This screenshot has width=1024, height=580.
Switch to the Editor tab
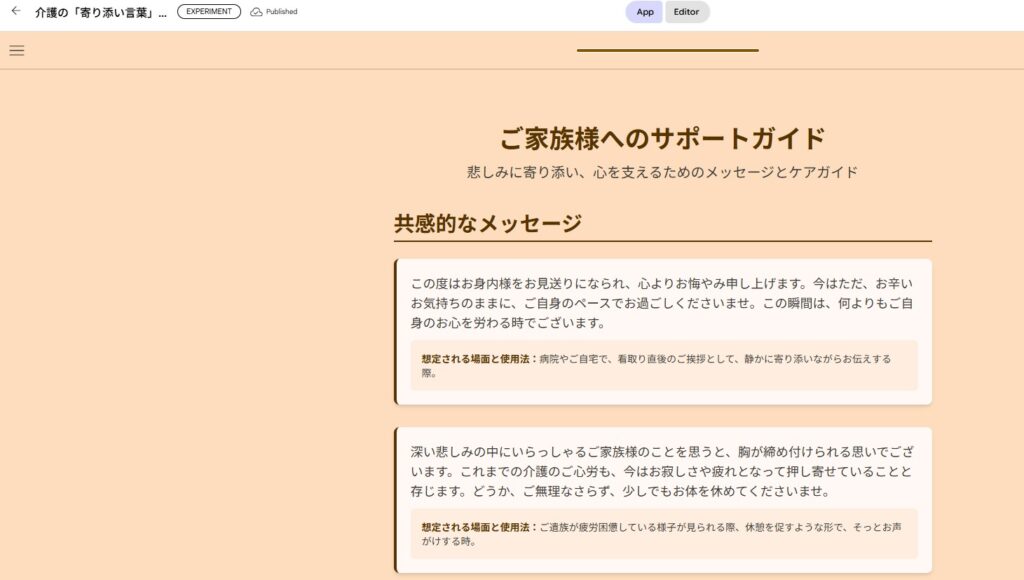tap(686, 12)
